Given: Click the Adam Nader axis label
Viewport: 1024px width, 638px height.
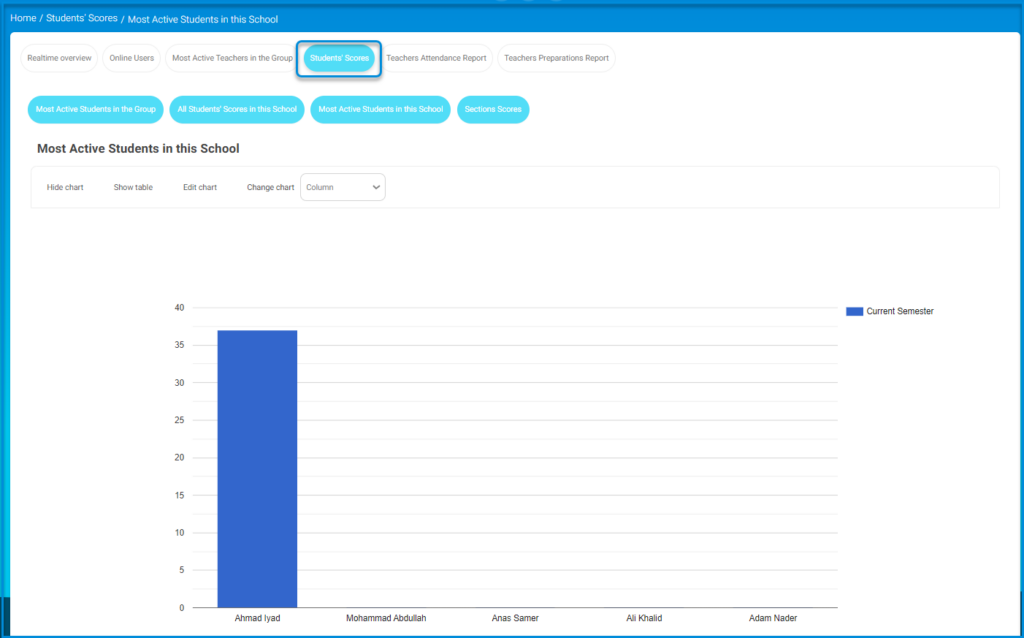Looking at the screenshot, I should coord(773,618).
